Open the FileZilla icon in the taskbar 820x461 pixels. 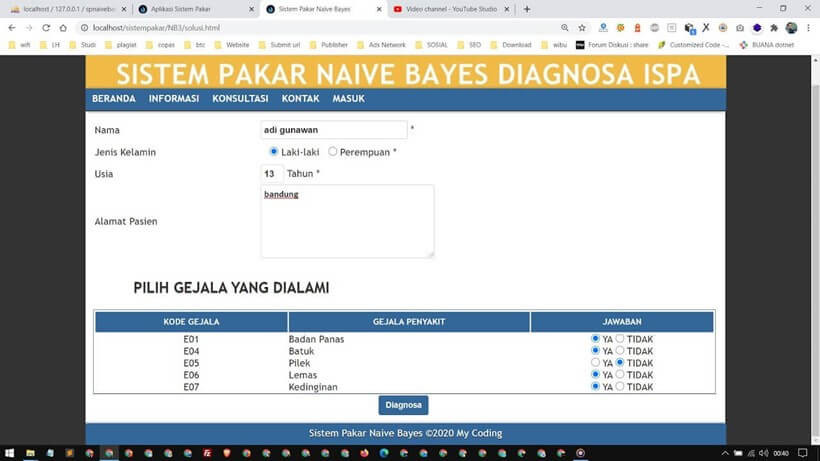coord(207,452)
